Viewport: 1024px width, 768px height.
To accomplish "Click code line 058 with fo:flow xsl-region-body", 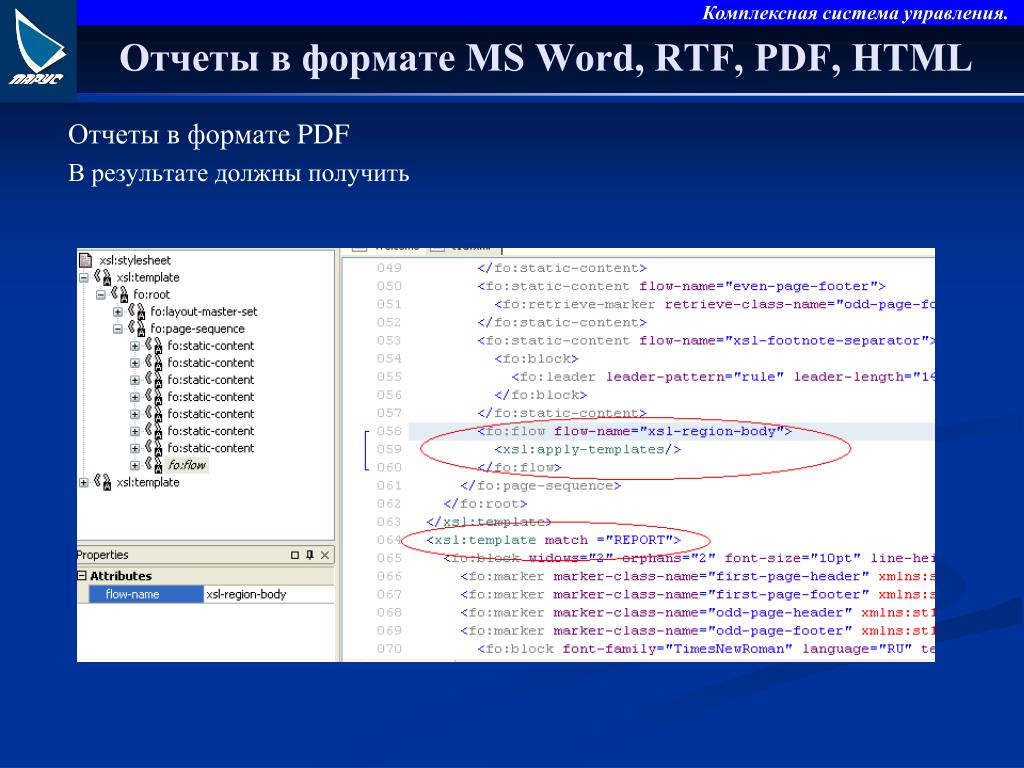I will coord(634,431).
